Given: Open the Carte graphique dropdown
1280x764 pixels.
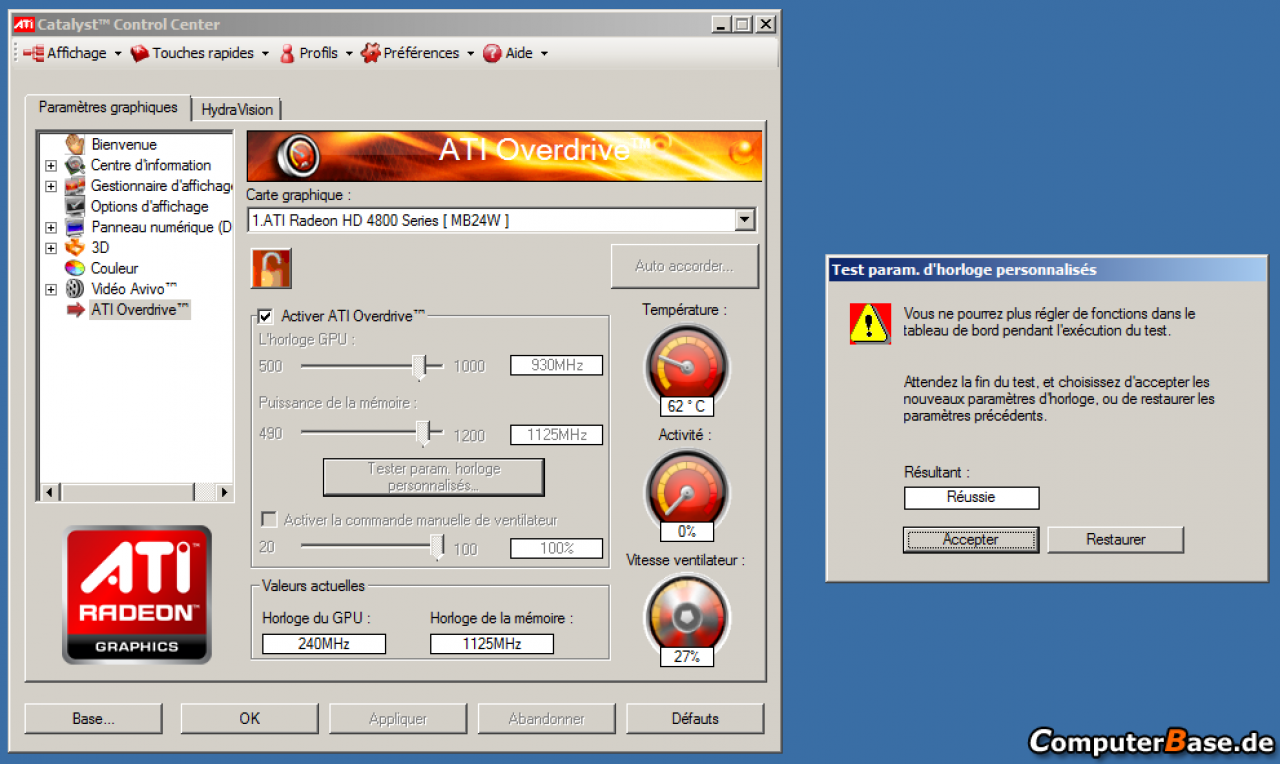Looking at the screenshot, I should [744, 220].
